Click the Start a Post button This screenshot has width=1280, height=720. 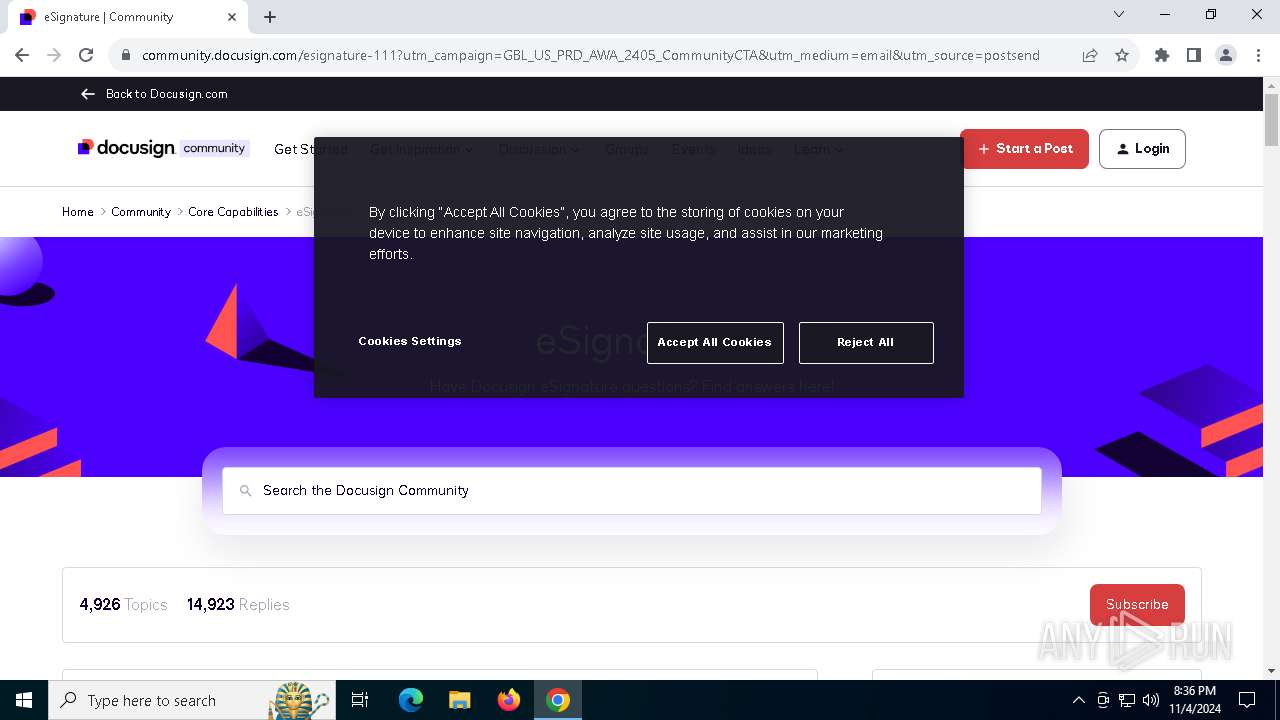1024,149
